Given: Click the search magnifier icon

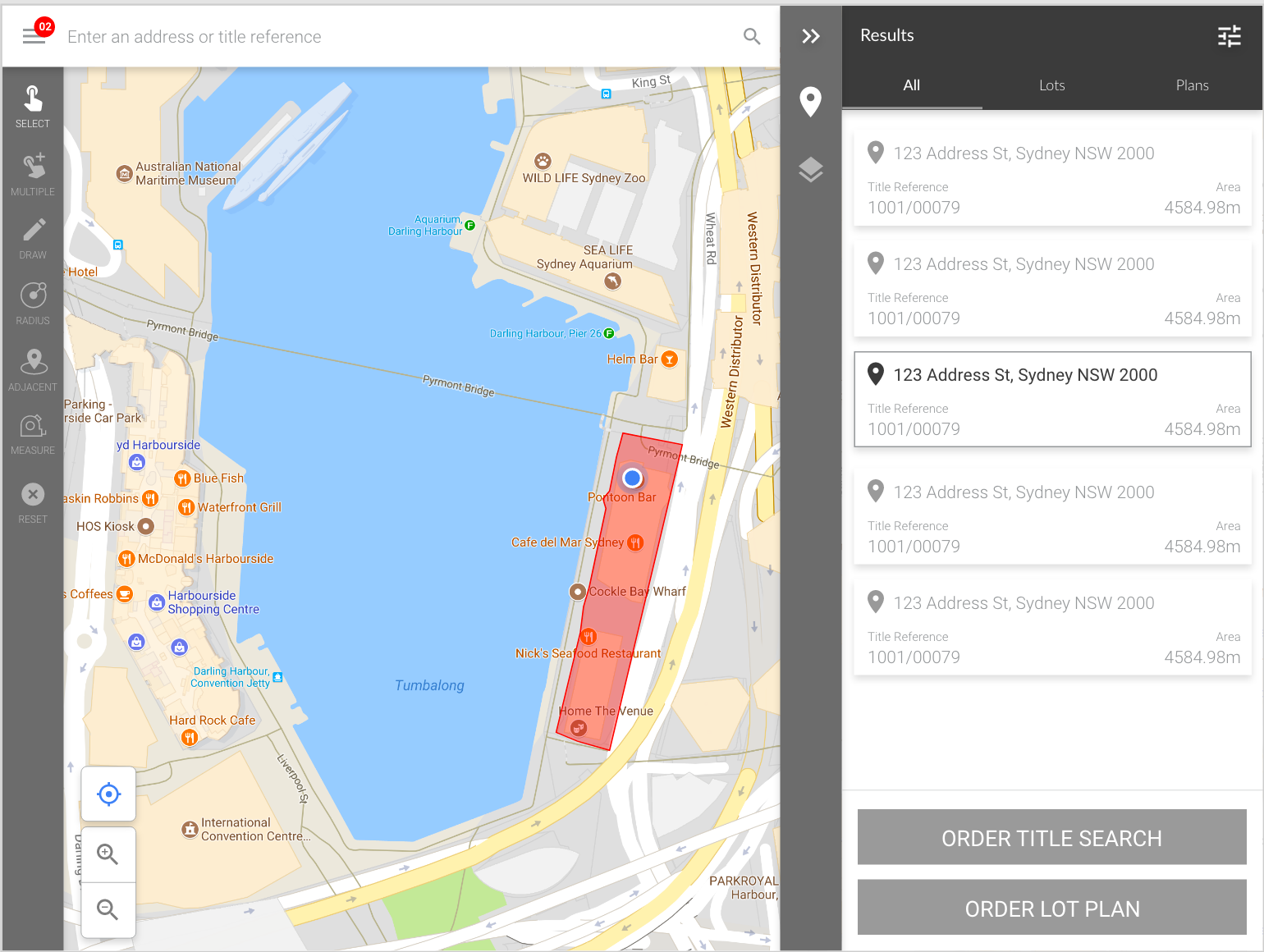Looking at the screenshot, I should point(752,36).
